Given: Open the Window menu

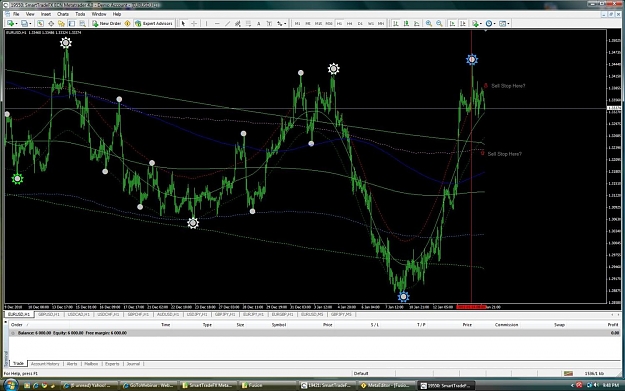Looking at the screenshot, I should 99,14.
